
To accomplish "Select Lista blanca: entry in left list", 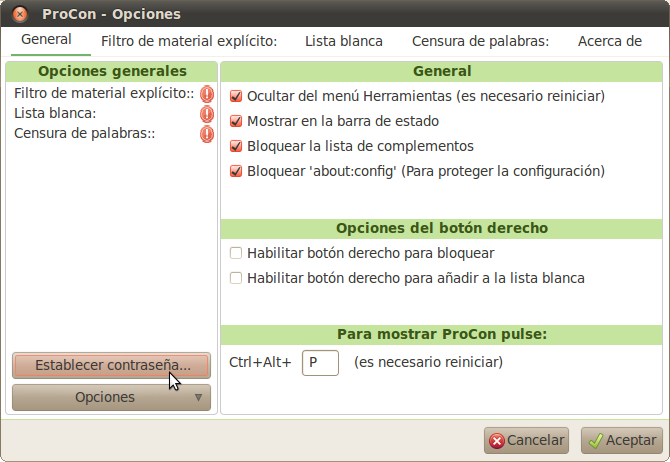I will (x=55, y=114).
